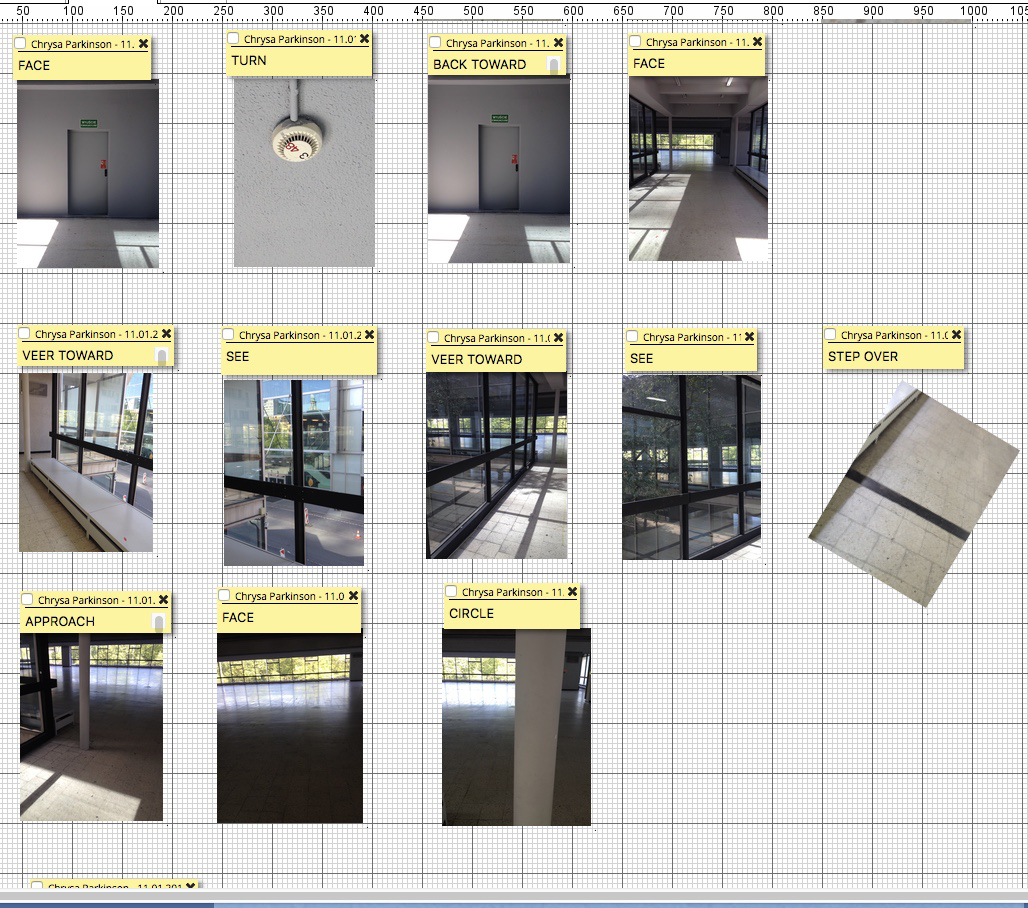
Task: Open the white column photo under CIRCLE
Action: [516, 726]
